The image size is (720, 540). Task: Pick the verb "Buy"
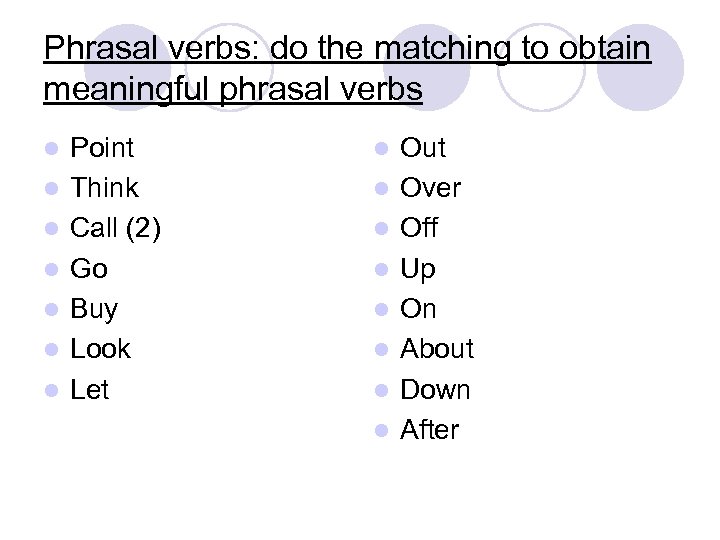coord(94,309)
